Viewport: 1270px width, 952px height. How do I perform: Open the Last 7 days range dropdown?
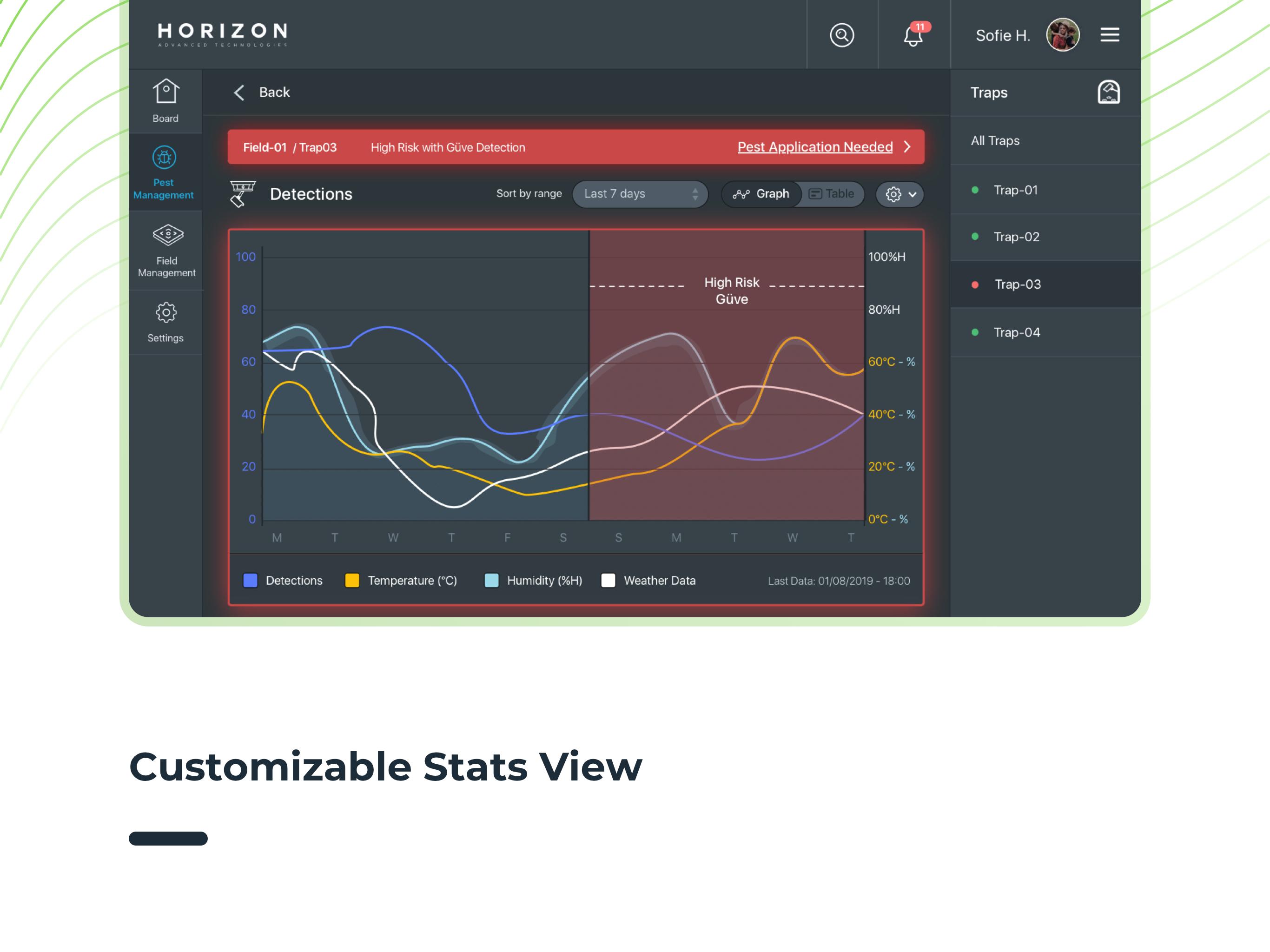tap(640, 194)
